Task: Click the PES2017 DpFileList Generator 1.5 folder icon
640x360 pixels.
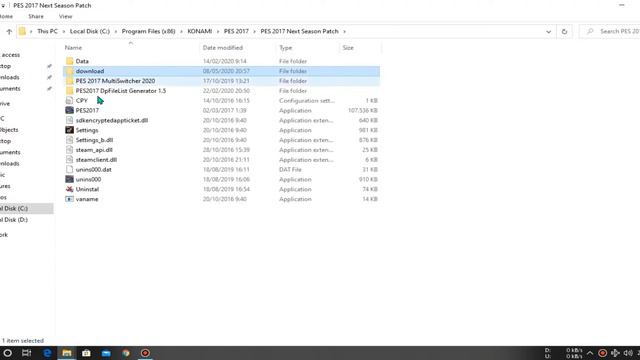Action: [x=69, y=91]
